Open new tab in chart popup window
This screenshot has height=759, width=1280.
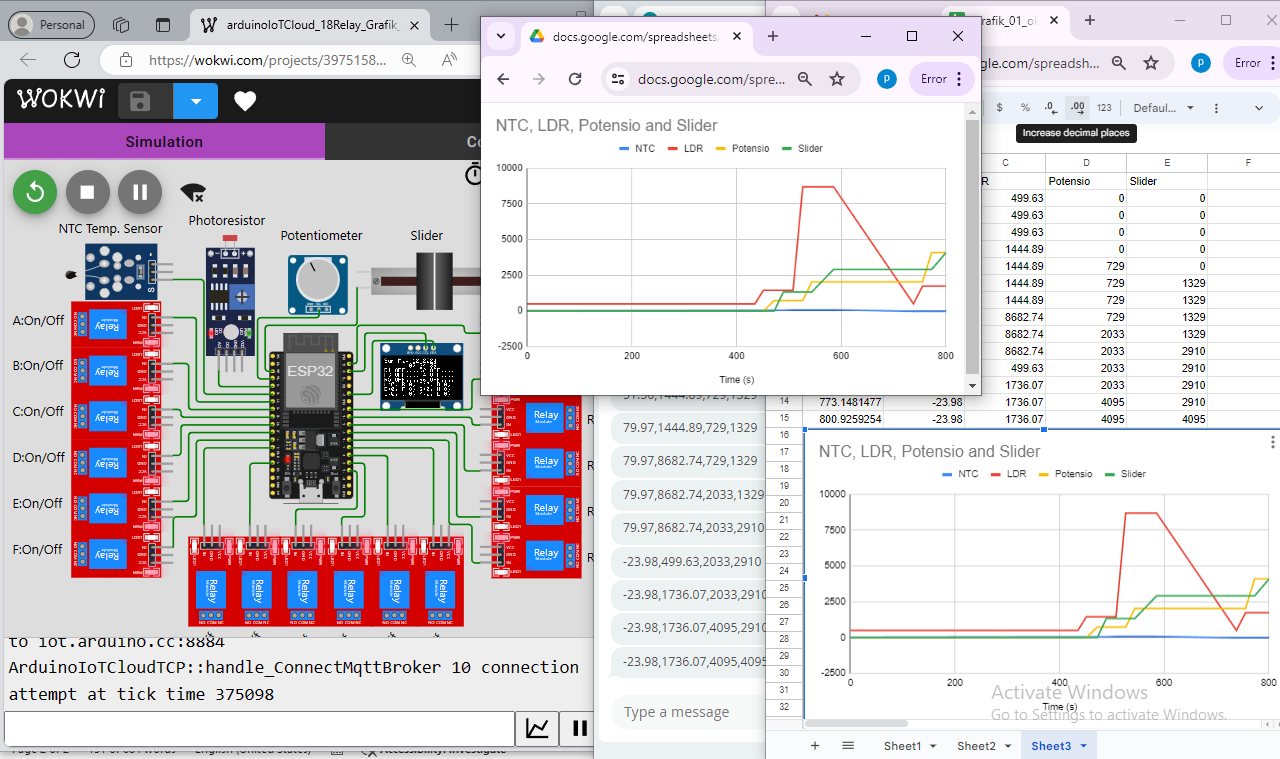(772, 36)
